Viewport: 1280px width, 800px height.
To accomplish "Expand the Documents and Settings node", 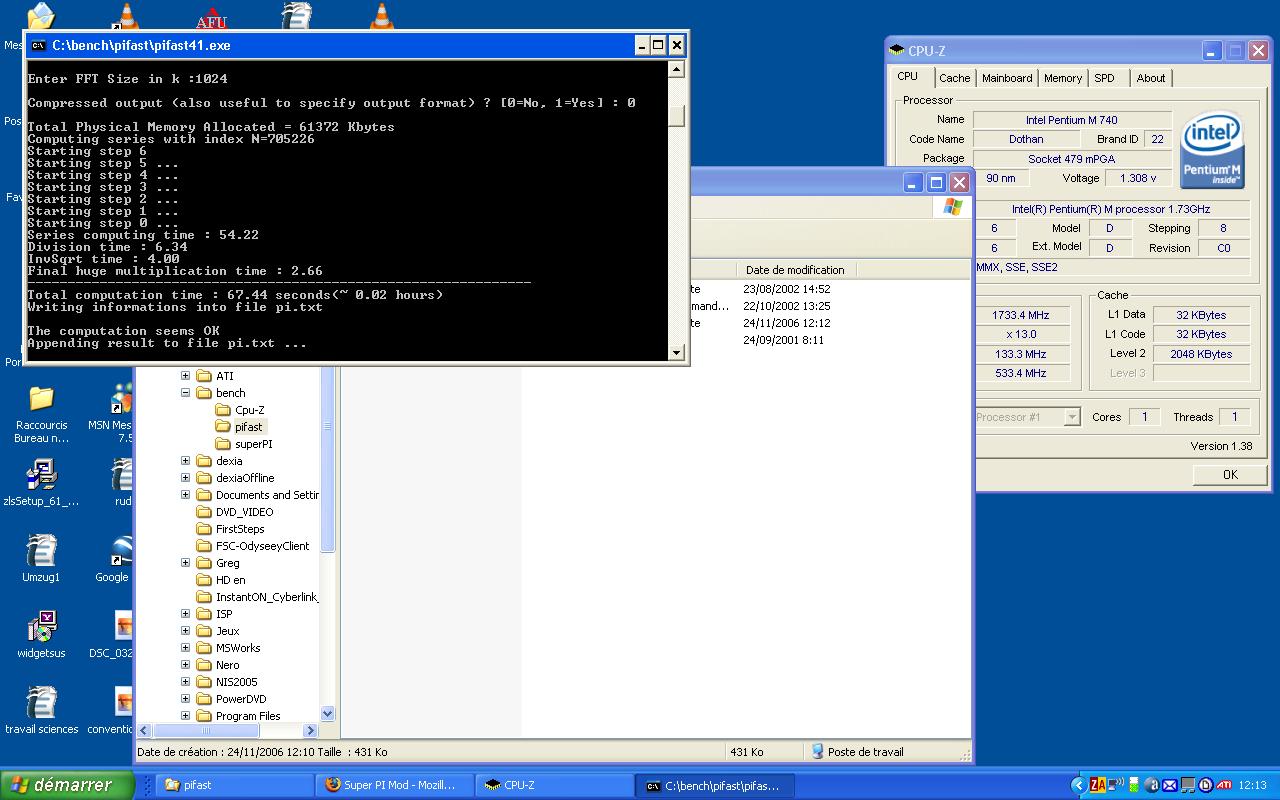I will pyautogui.click(x=185, y=495).
